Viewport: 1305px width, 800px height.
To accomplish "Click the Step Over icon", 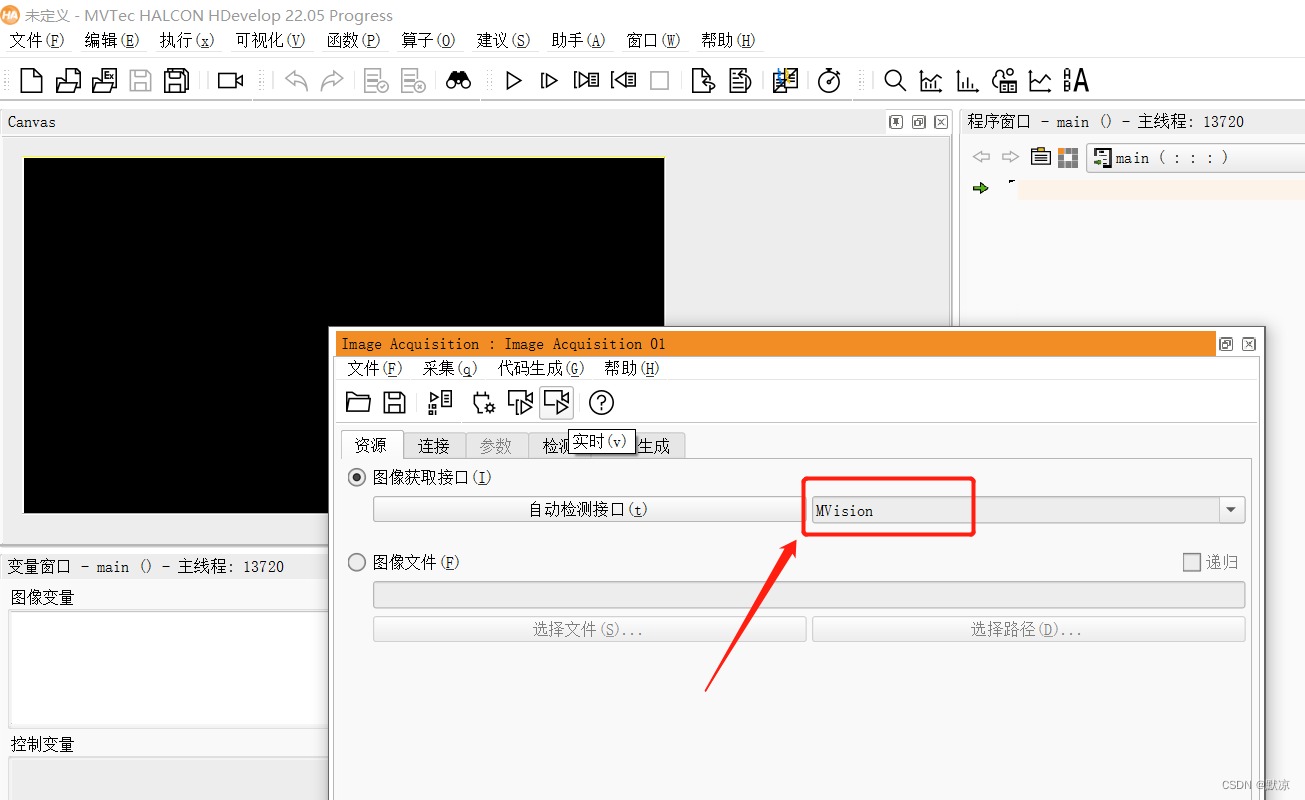I will (549, 81).
